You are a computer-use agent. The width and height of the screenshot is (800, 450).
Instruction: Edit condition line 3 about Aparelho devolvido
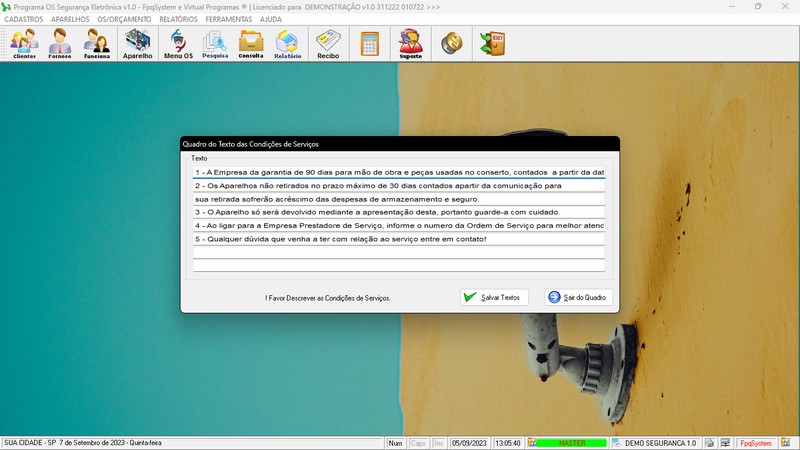(x=399, y=212)
